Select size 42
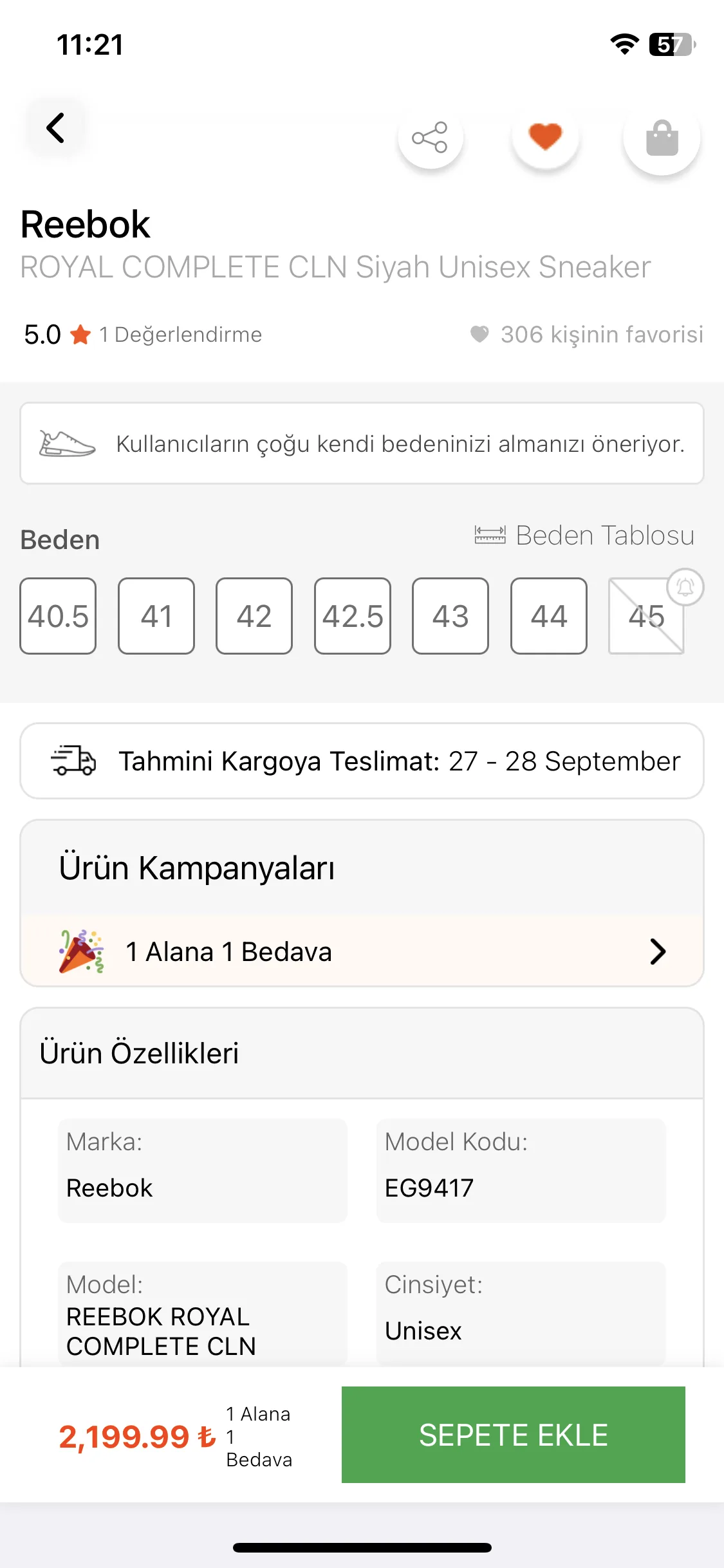 (x=254, y=616)
